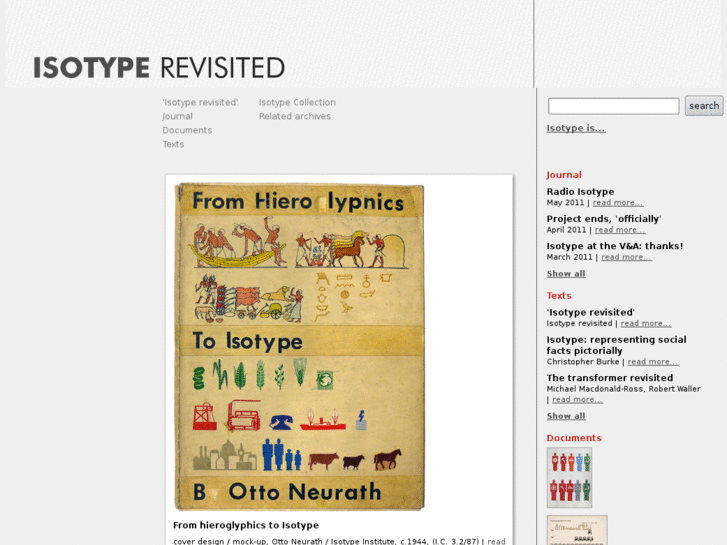This screenshot has height=545, width=727.
Task: Open Related archives menu link
Action: pos(294,117)
